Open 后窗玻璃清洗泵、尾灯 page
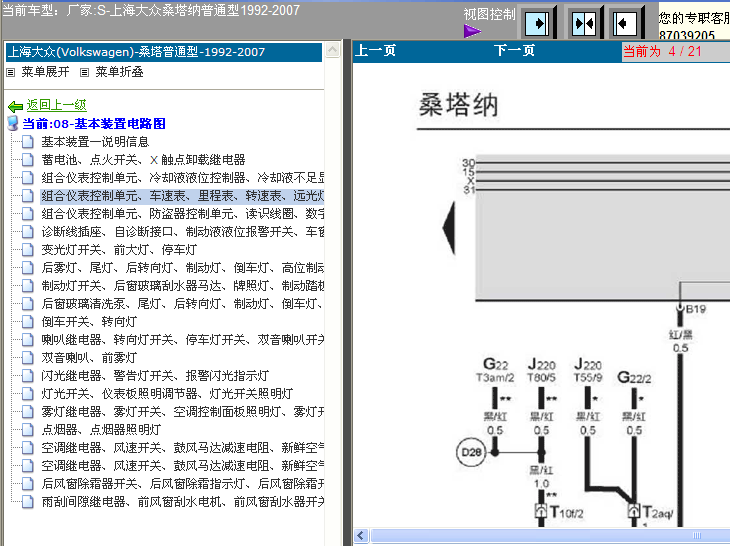Screen dimensions: 730x546 point(182,303)
